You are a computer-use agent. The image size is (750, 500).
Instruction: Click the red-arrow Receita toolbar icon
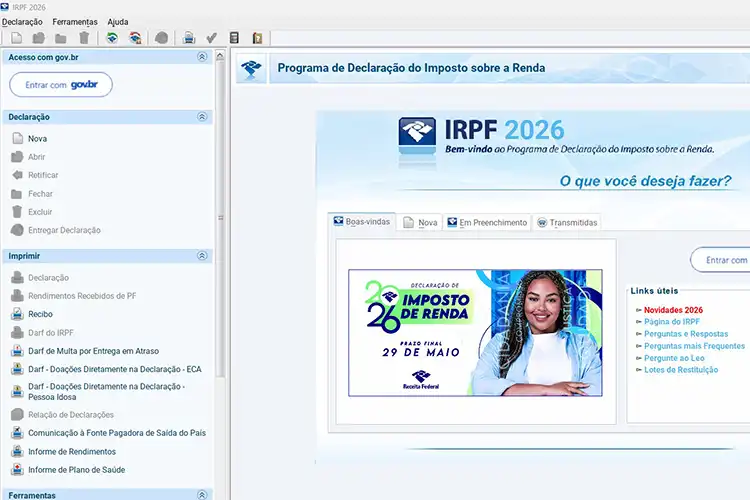pos(135,38)
